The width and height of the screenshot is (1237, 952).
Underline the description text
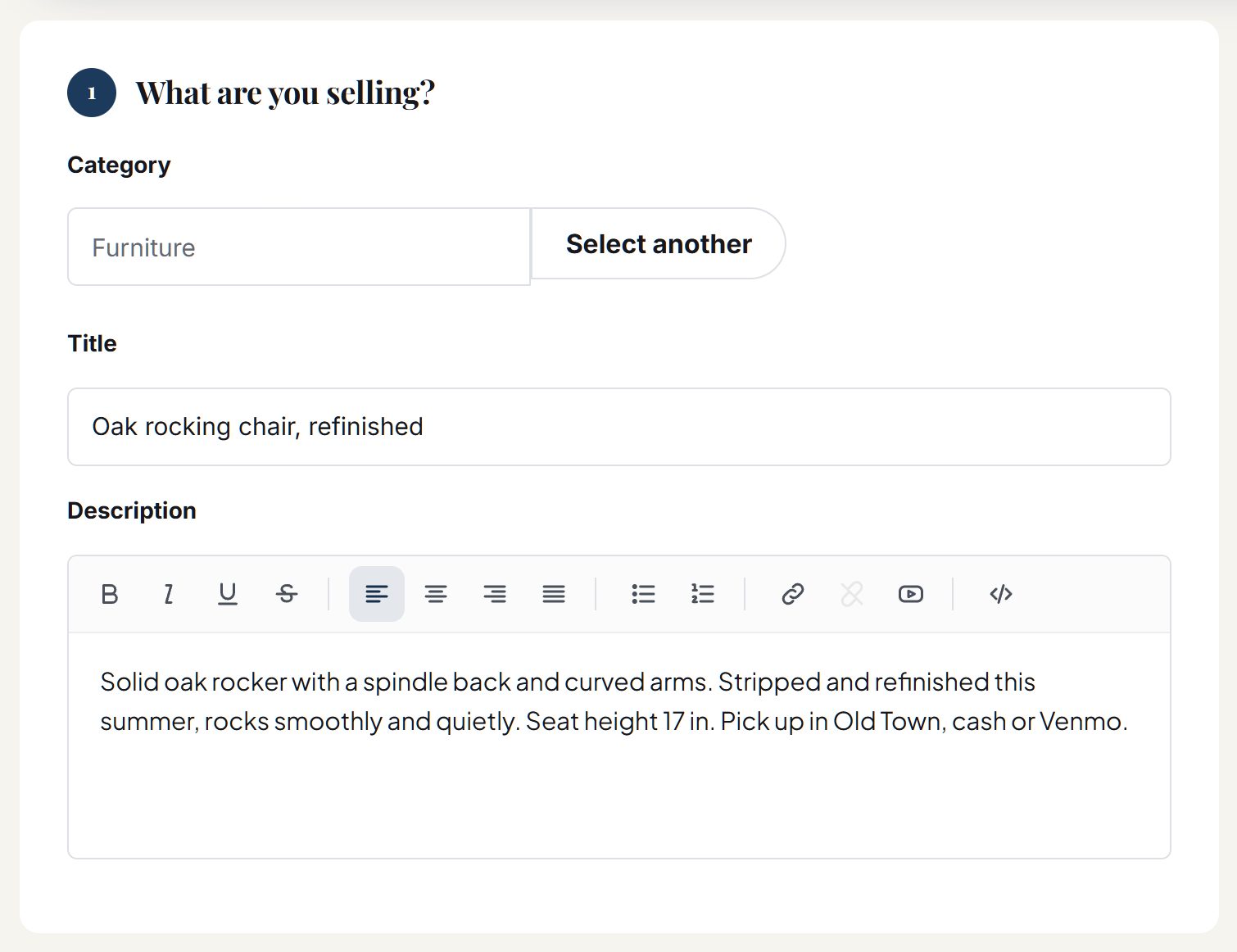(x=227, y=594)
